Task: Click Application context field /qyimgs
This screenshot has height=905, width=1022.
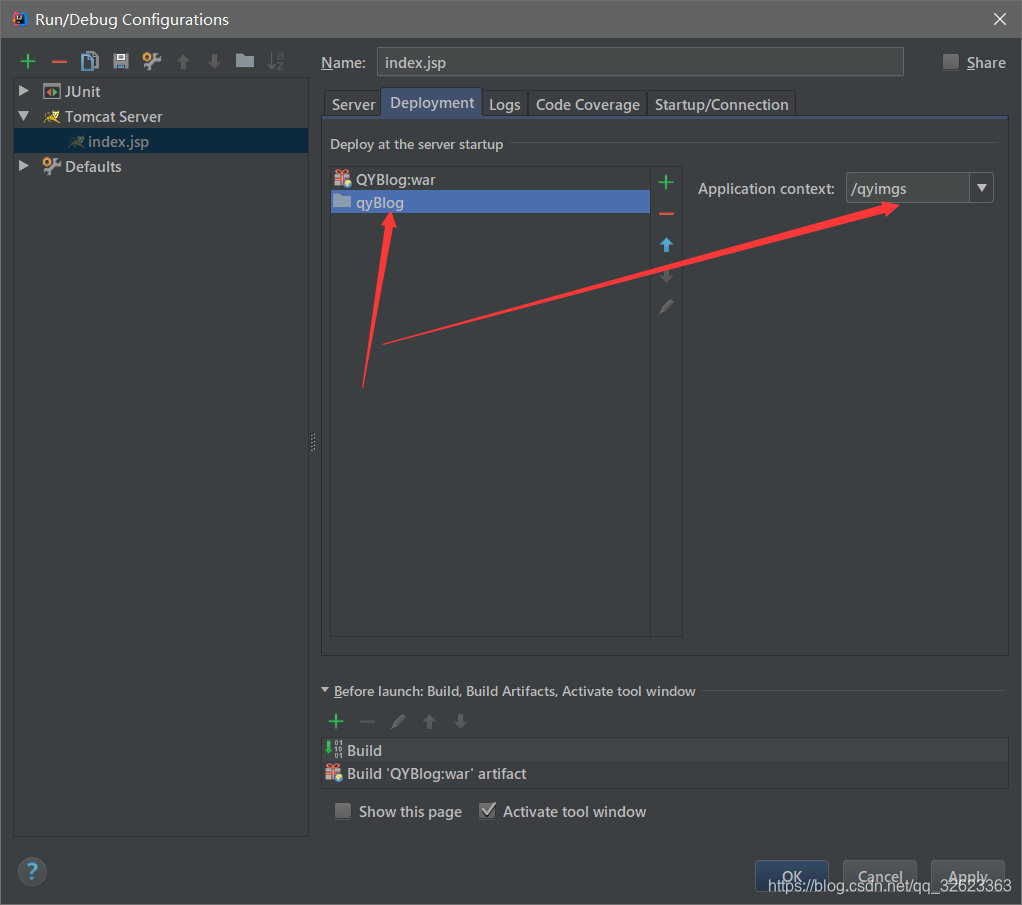Action: click(908, 188)
